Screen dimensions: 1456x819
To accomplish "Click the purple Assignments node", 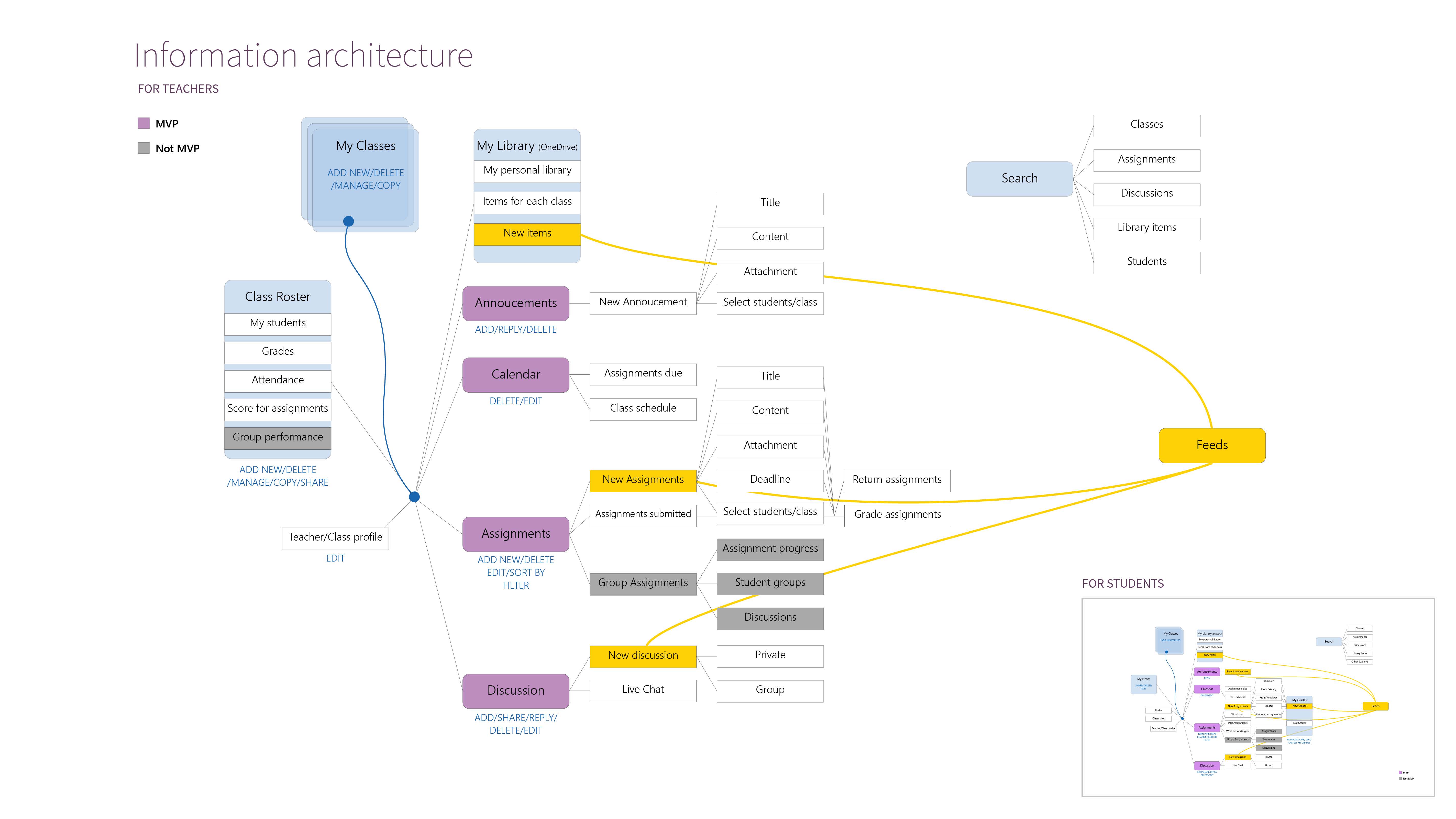I will pos(516,534).
